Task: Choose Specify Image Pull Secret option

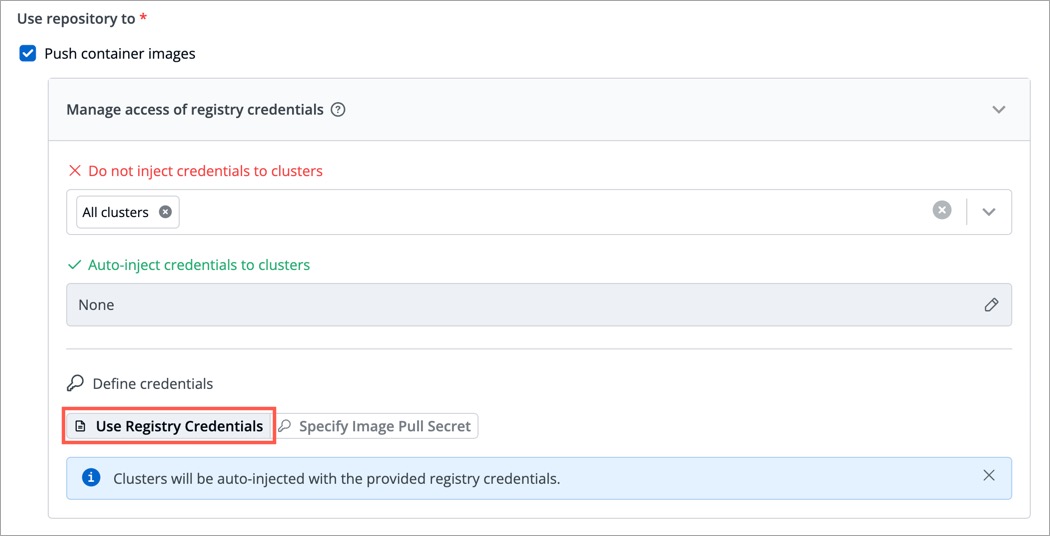Action: (x=377, y=426)
